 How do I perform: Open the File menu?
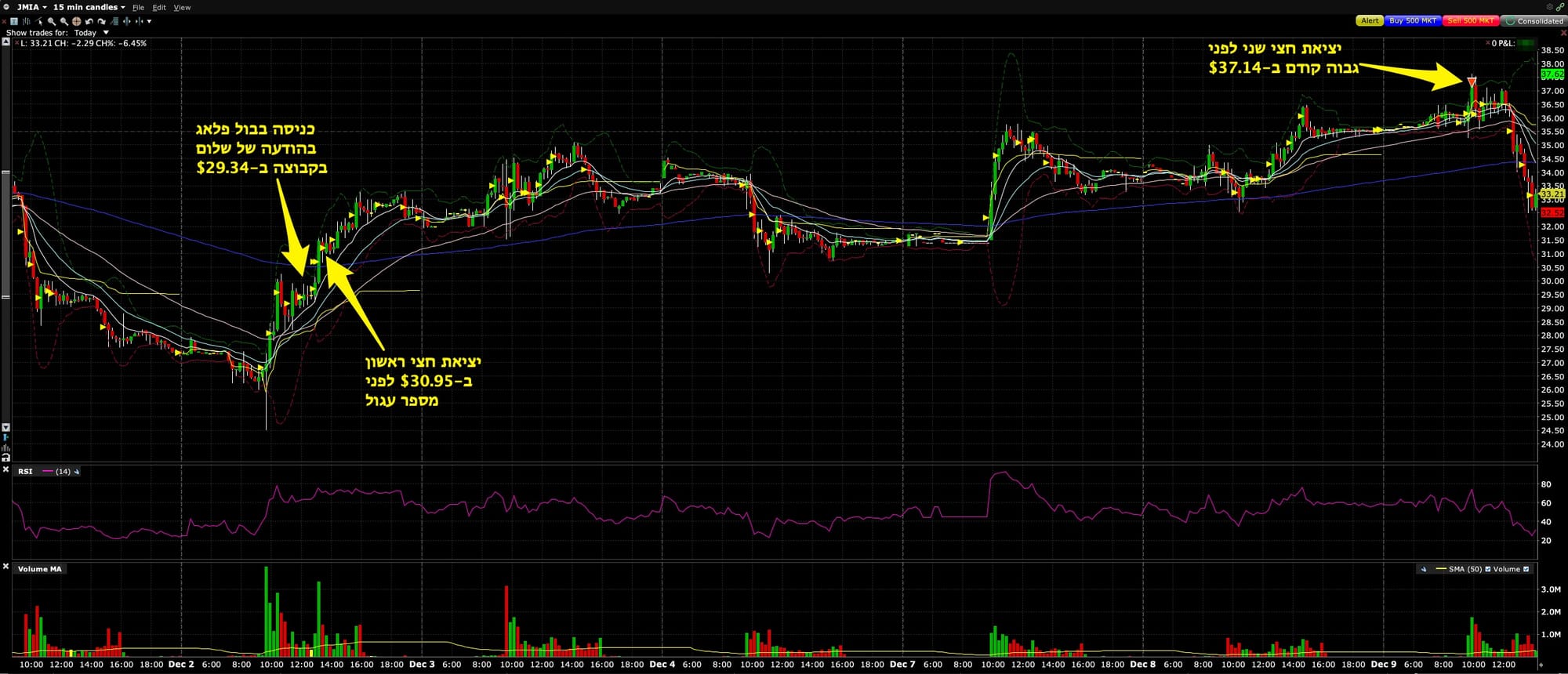(138, 7)
